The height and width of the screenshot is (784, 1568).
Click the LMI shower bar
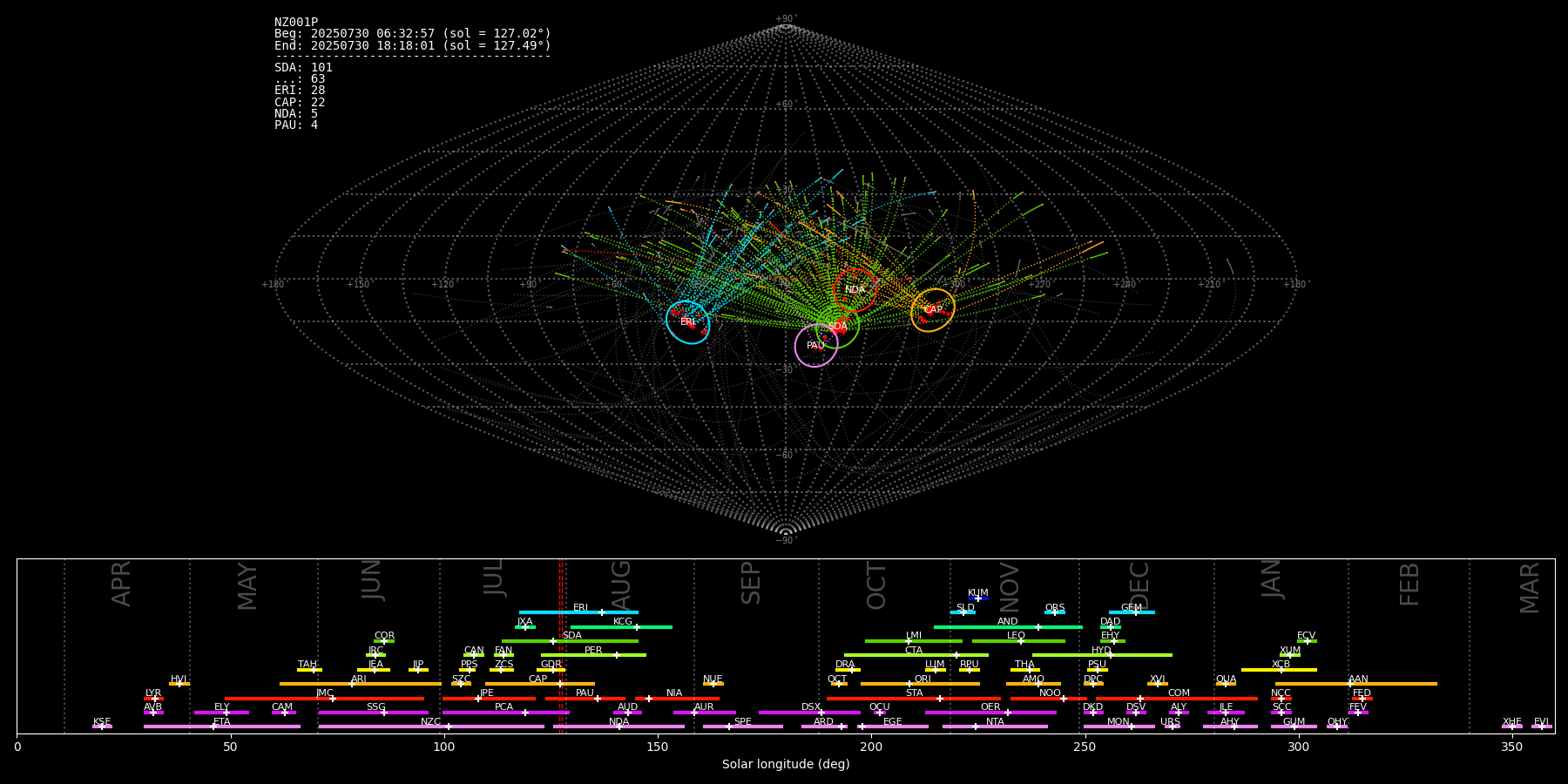point(914,641)
